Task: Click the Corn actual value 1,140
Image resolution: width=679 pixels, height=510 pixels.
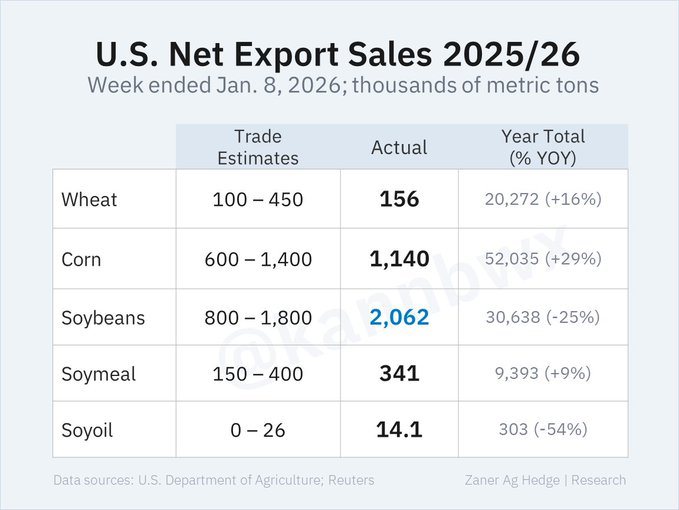Action: pyautogui.click(x=399, y=259)
